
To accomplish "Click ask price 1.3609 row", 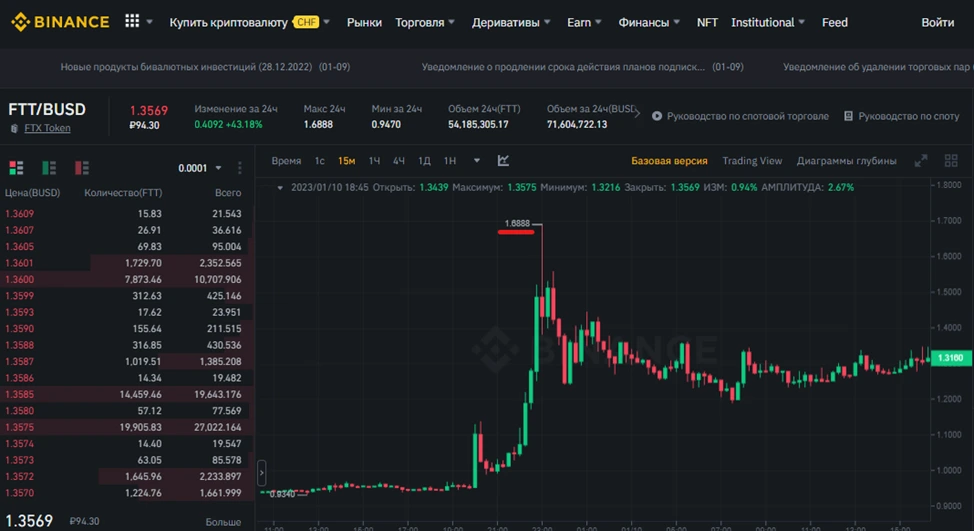I will point(127,214).
